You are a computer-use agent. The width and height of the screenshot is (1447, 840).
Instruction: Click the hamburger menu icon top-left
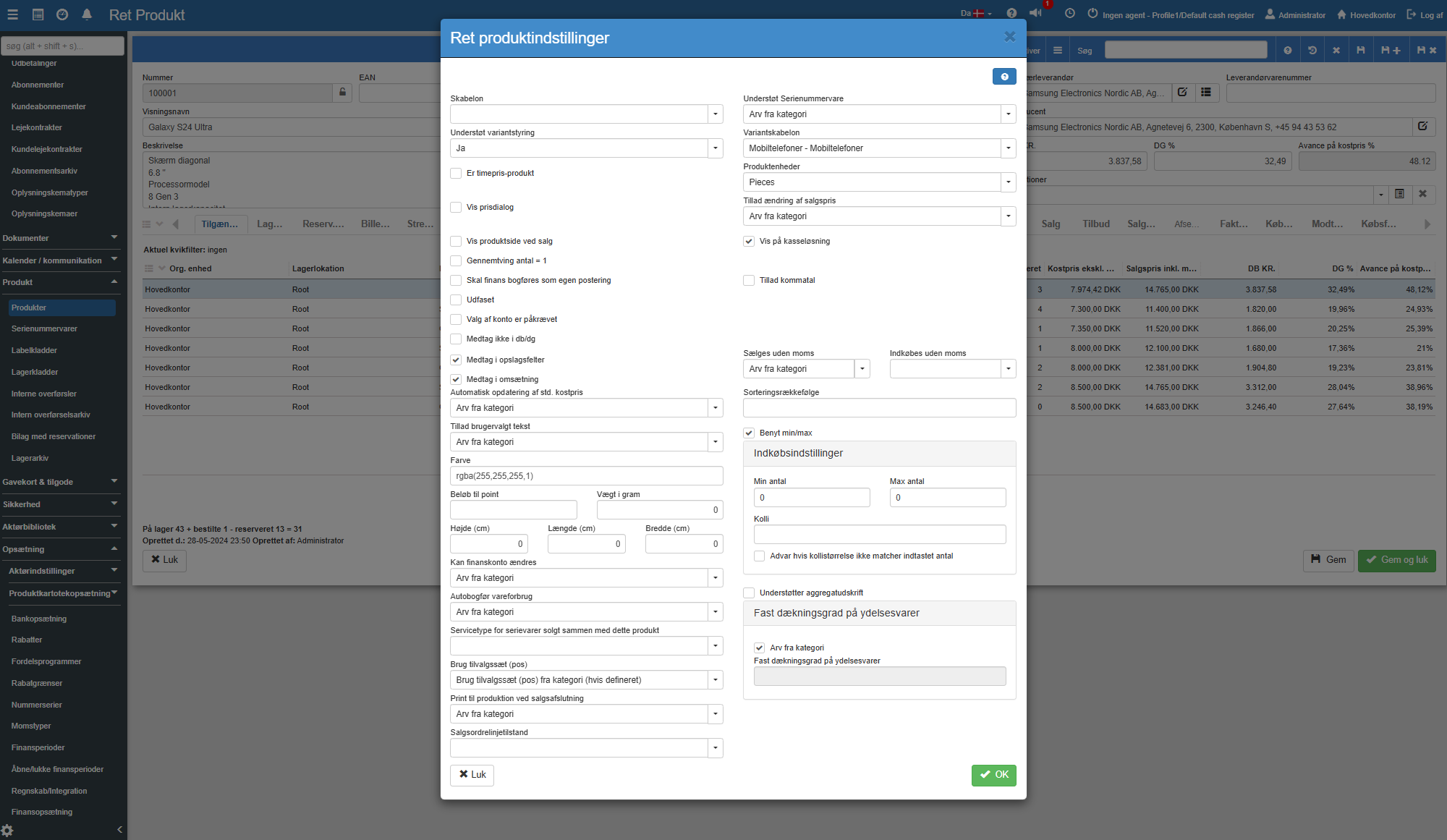pos(14,14)
